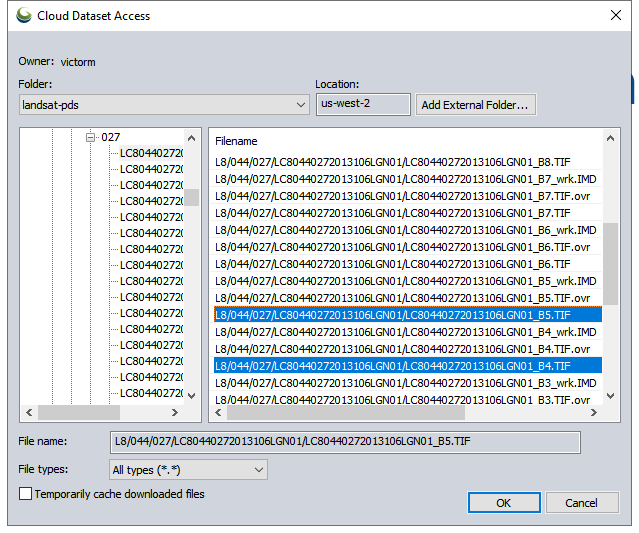Select the highlighted LGN01_B4.TIF file row
Viewport: 639px width, 533px height.
393,366
